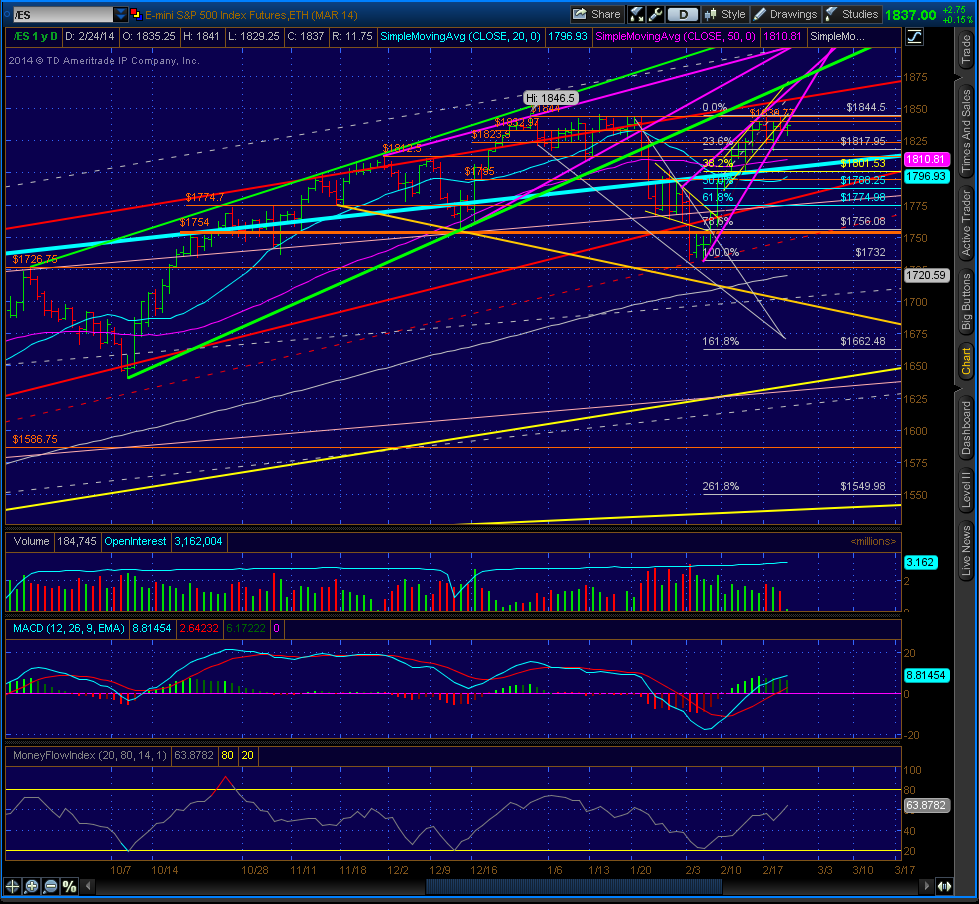The height and width of the screenshot is (904, 979).
Task: Open the Style menu
Action: coord(724,14)
